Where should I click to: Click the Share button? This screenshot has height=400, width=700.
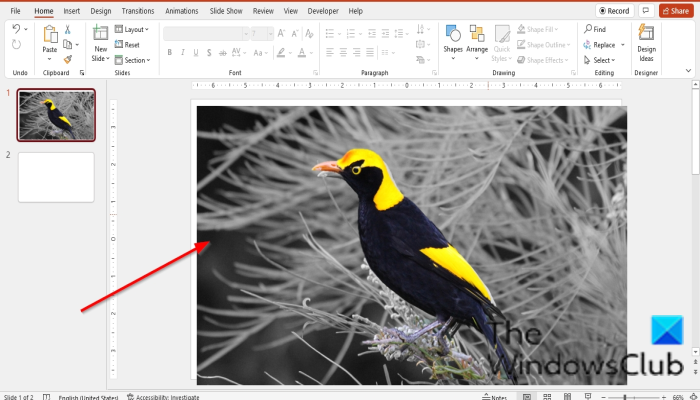coord(676,10)
